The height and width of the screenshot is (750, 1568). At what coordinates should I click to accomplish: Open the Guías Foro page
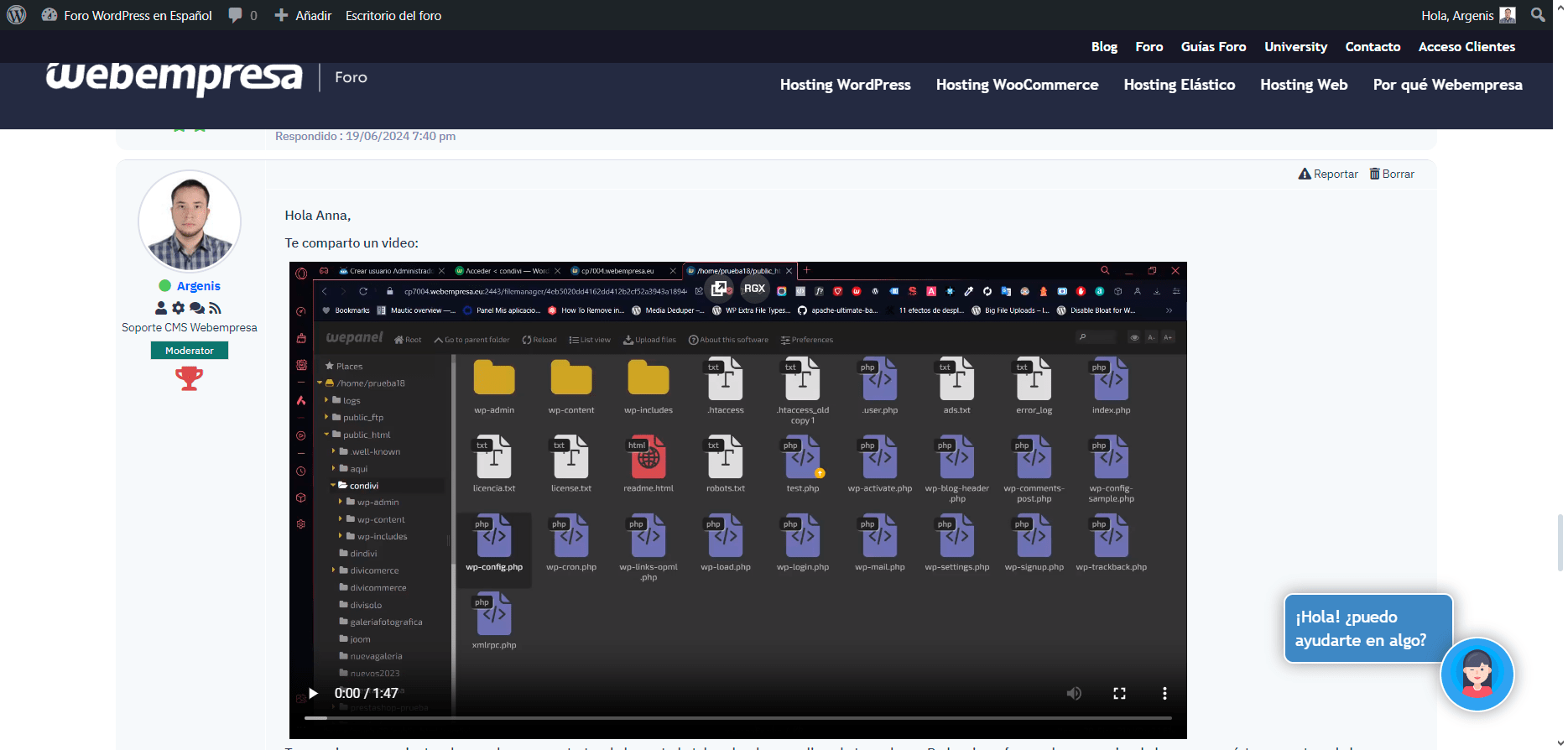[x=1213, y=47]
